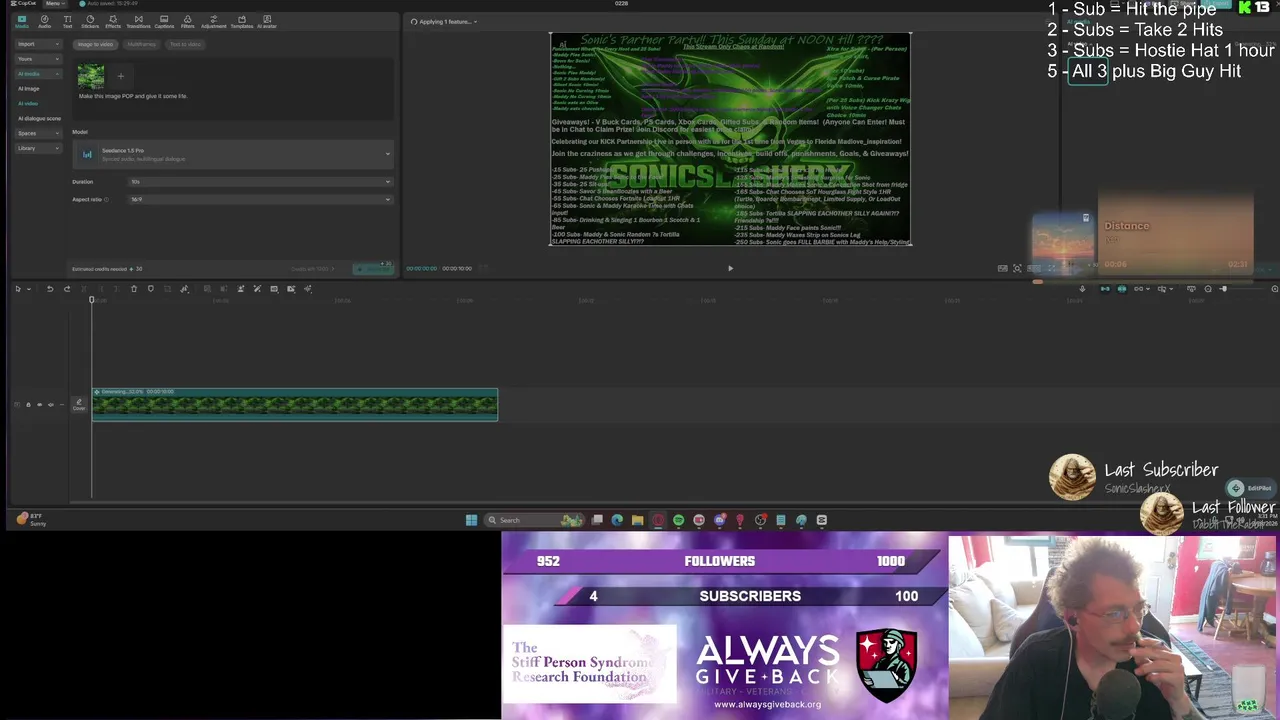Open the Applying feature status dropdown
This screenshot has height=720, width=1280.
coord(443,21)
